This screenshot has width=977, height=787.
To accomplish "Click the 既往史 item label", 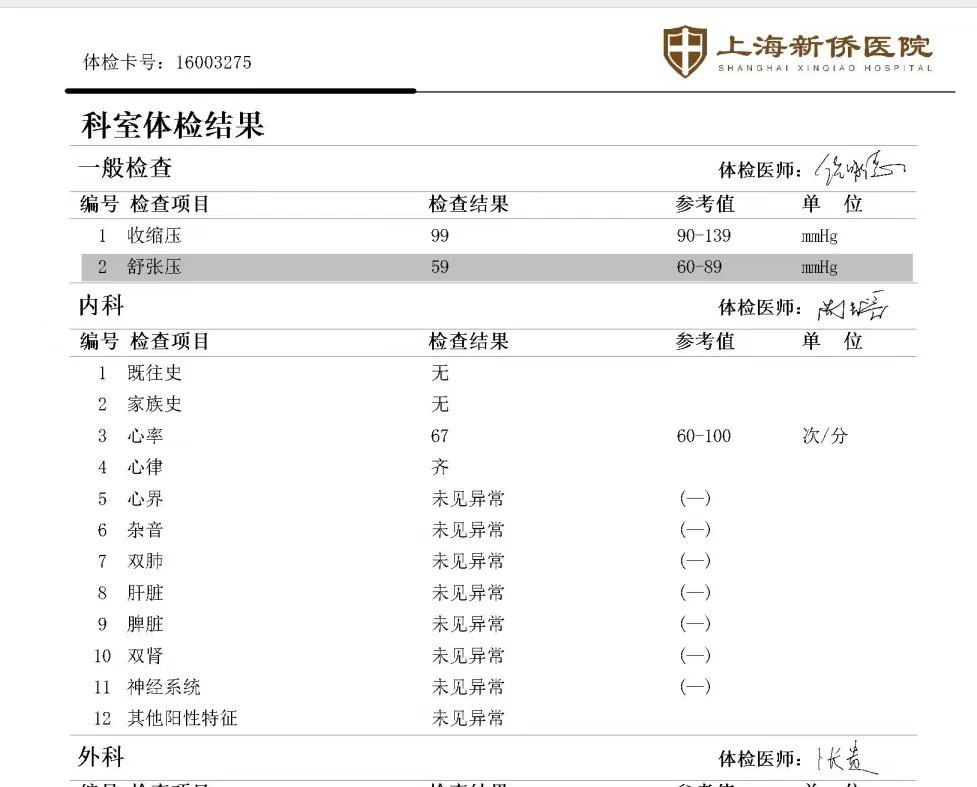I will [x=154, y=373].
